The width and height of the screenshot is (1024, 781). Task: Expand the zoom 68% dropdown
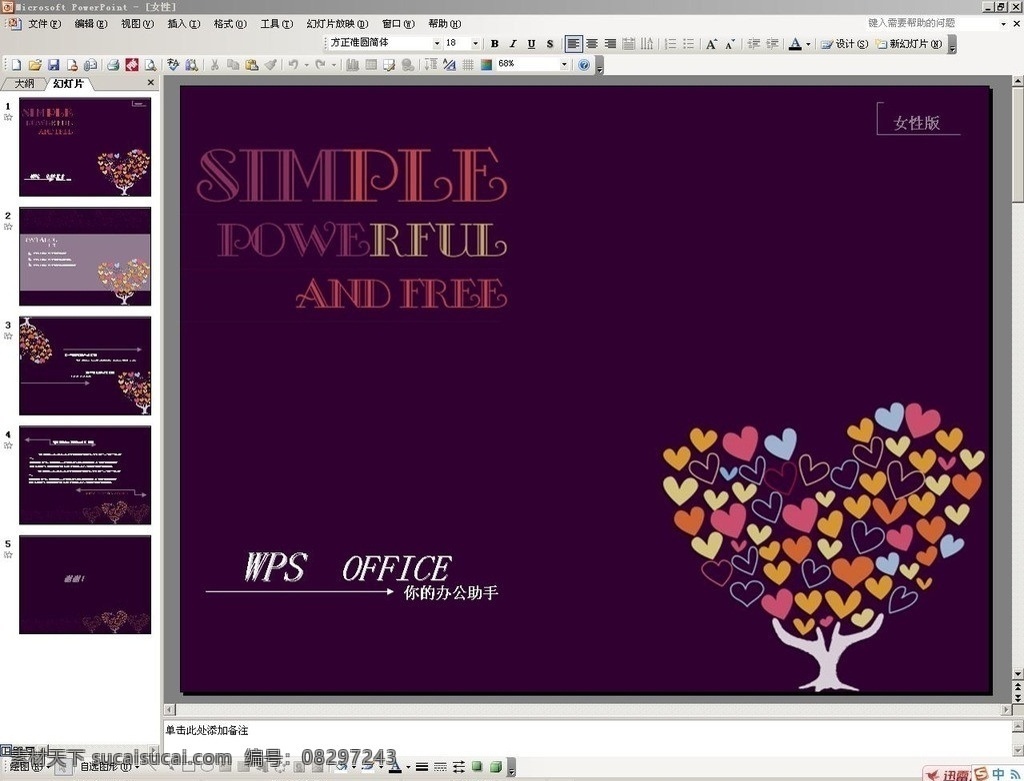pyautogui.click(x=564, y=65)
